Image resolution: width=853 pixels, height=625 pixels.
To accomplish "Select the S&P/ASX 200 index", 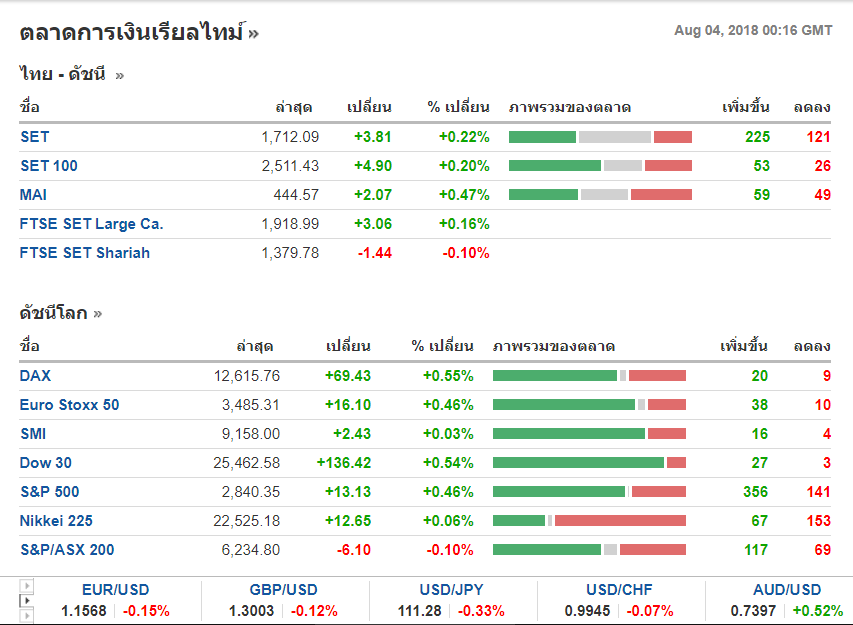I will point(67,550).
